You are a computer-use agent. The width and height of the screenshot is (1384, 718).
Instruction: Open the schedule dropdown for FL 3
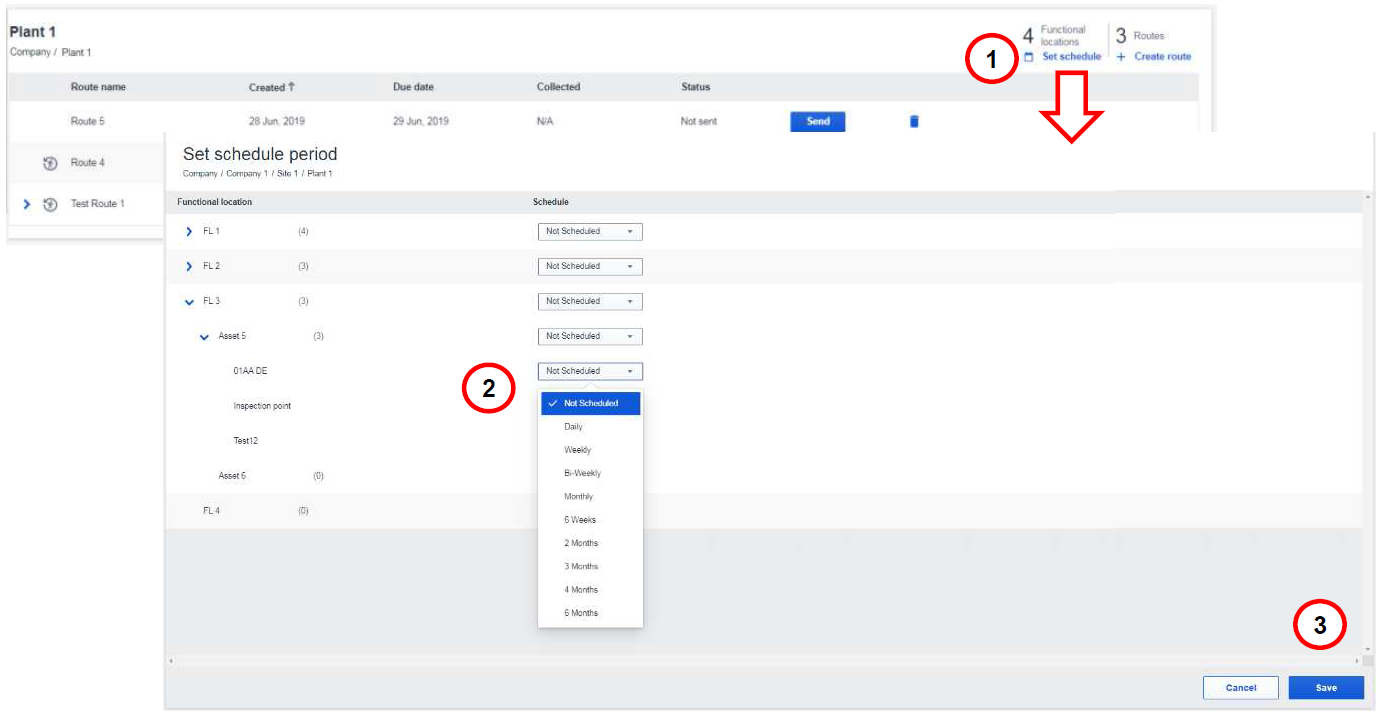point(590,302)
